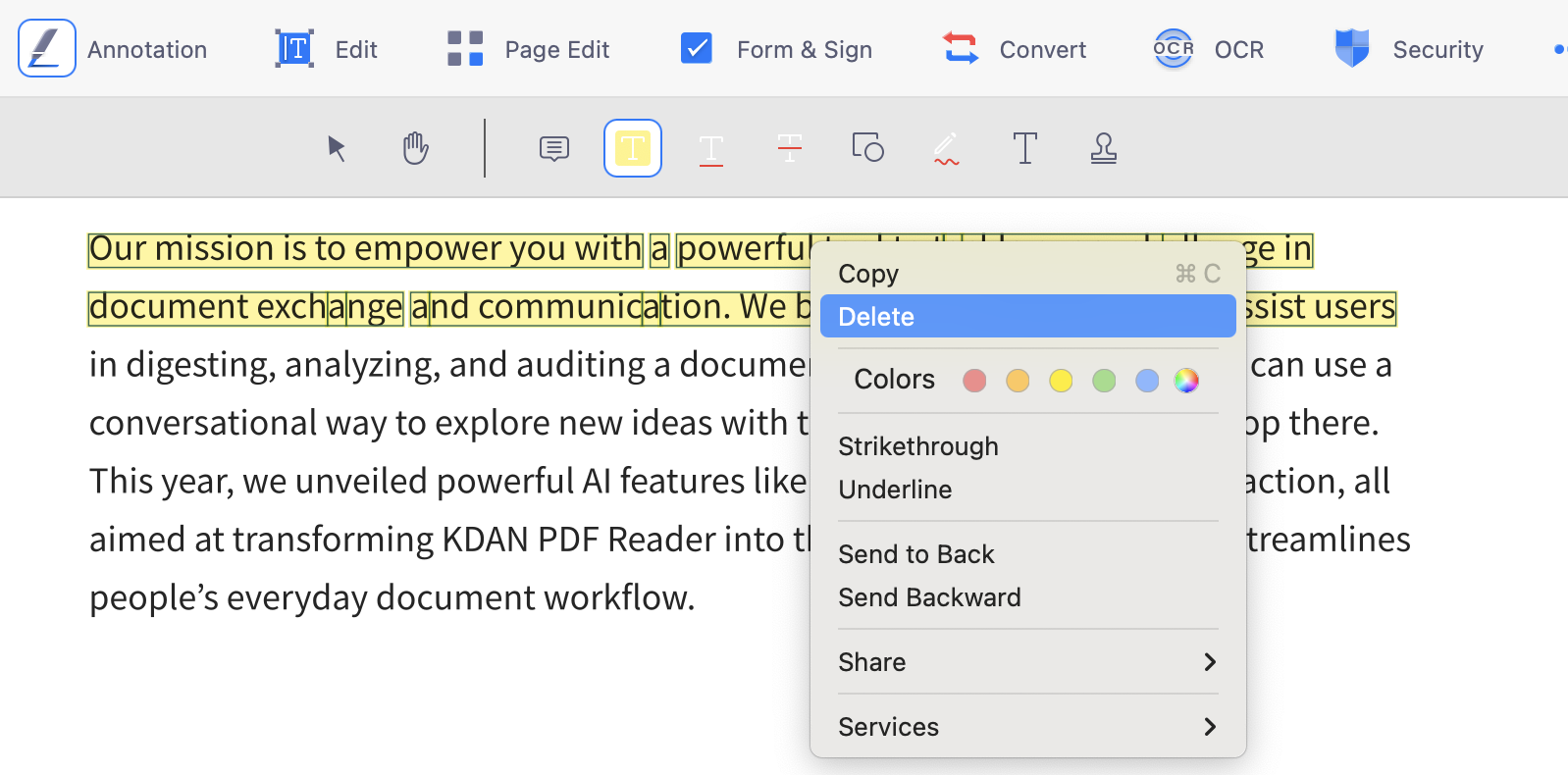
Task: Click the Page Edit grid icon
Action: click(465, 48)
